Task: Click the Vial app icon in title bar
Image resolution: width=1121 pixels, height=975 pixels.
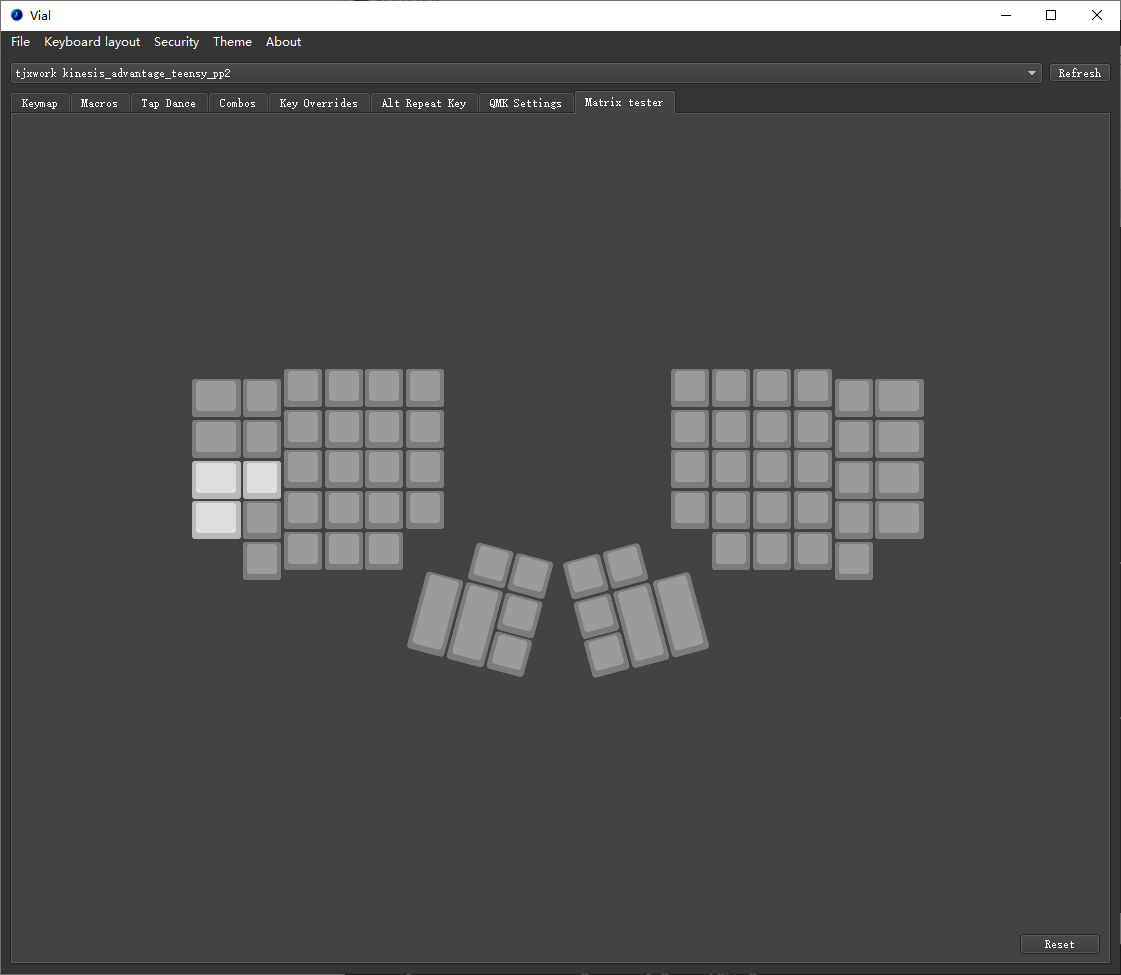Action: 16,15
